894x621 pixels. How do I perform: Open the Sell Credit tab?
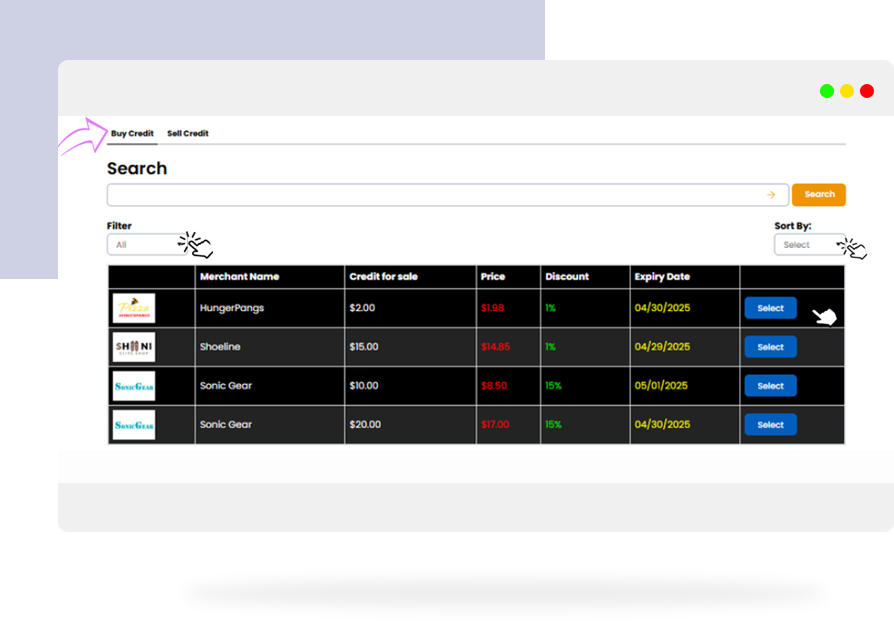pyautogui.click(x=188, y=134)
